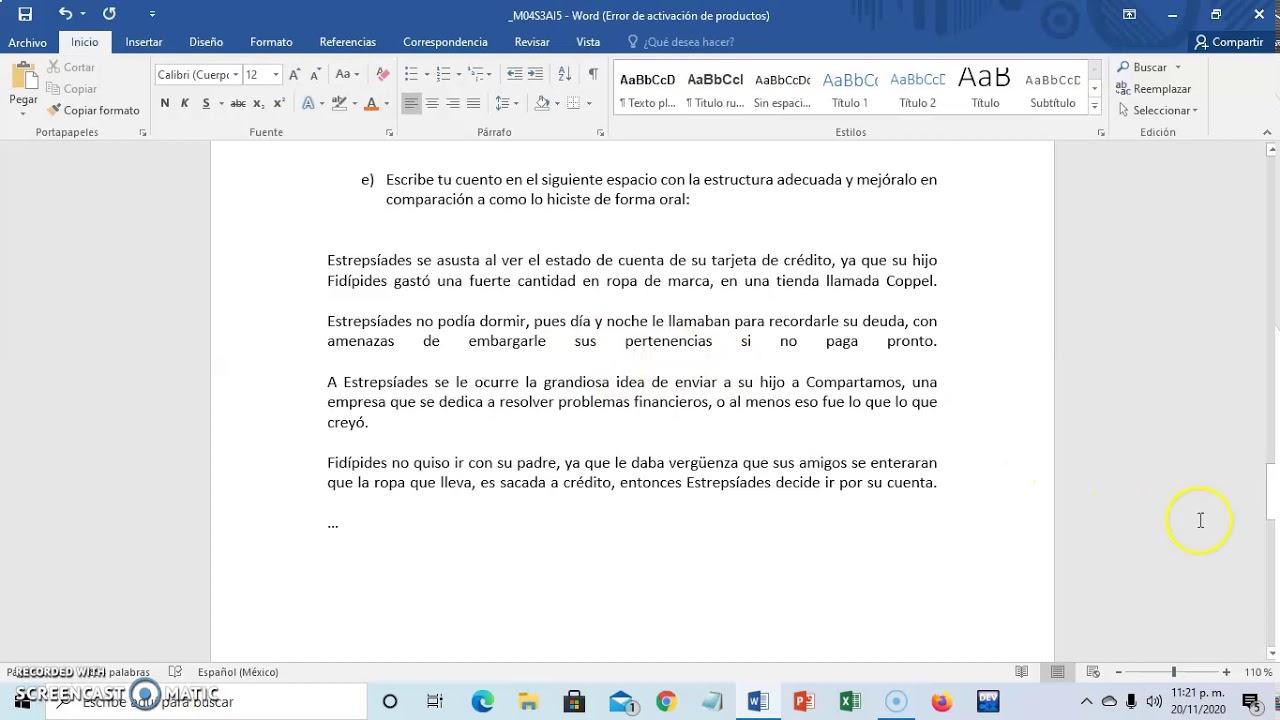Image resolution: width=1280 pixels, height=720 pixels.
Task: Switch to the Revisar tab
Action: 532,42
